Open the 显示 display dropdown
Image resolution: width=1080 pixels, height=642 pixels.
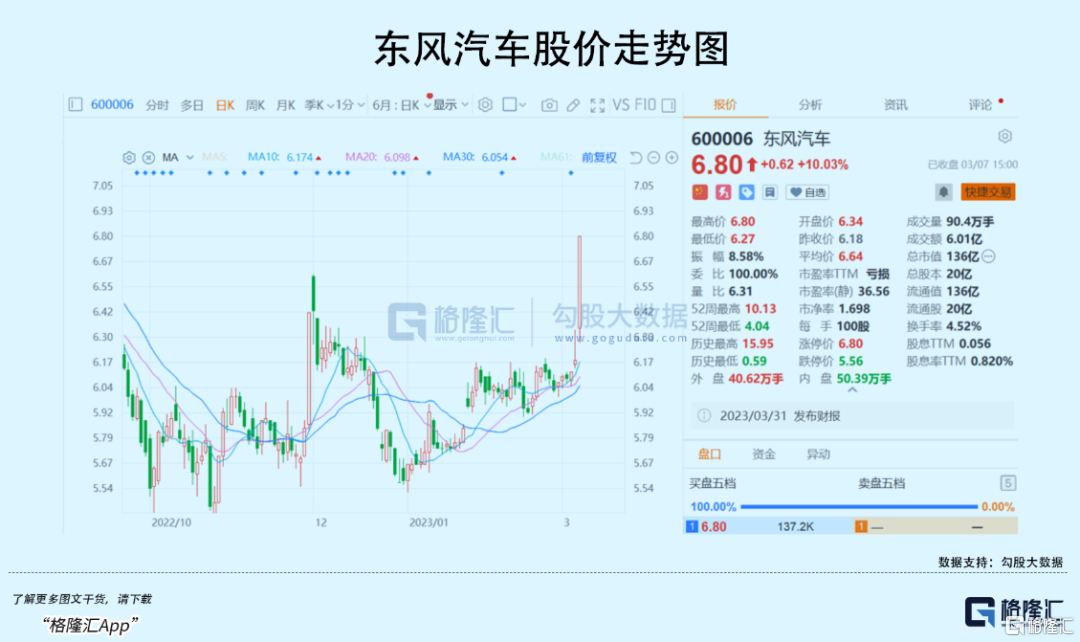click(450, 105)
